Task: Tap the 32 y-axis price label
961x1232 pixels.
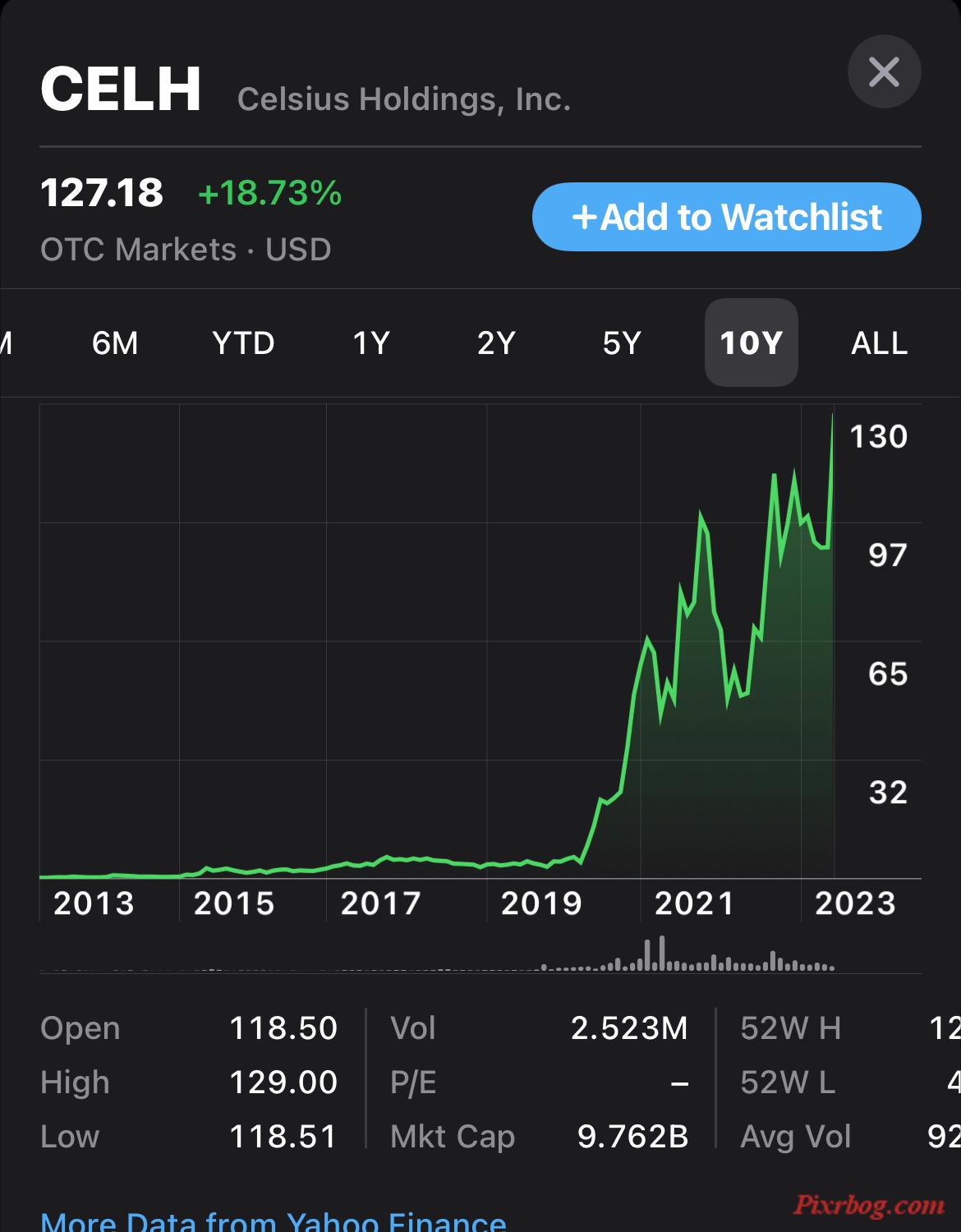Action: [x=888, y=793]
